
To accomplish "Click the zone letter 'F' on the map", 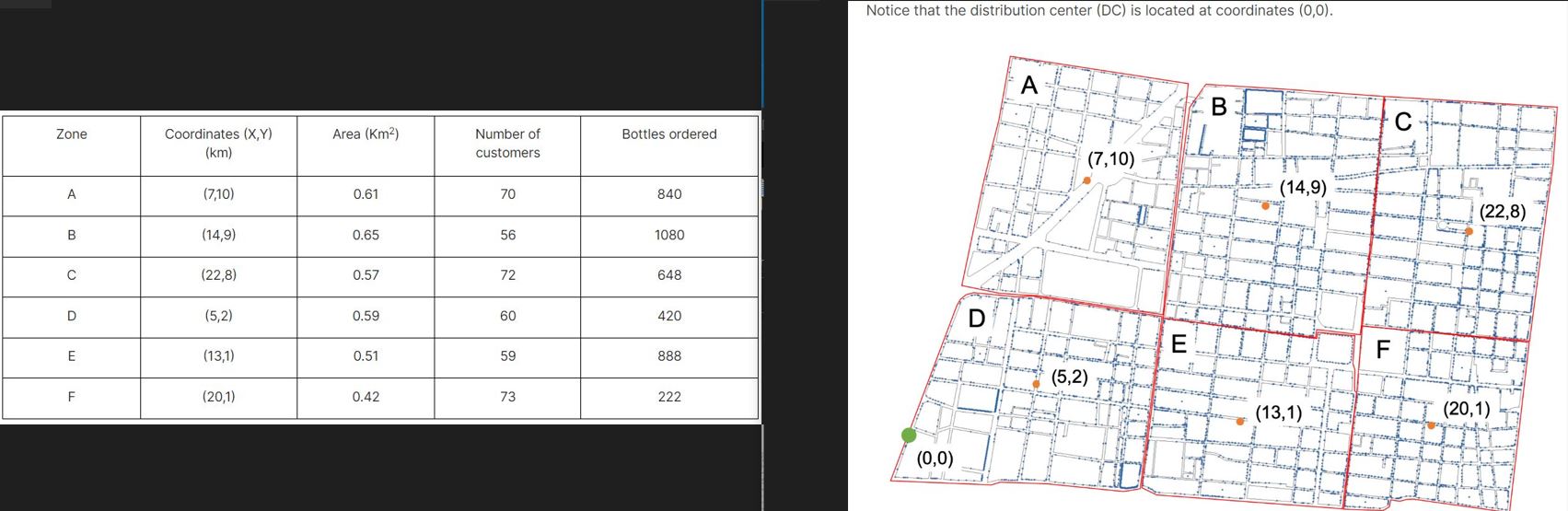I will [x=1383, y=350].
